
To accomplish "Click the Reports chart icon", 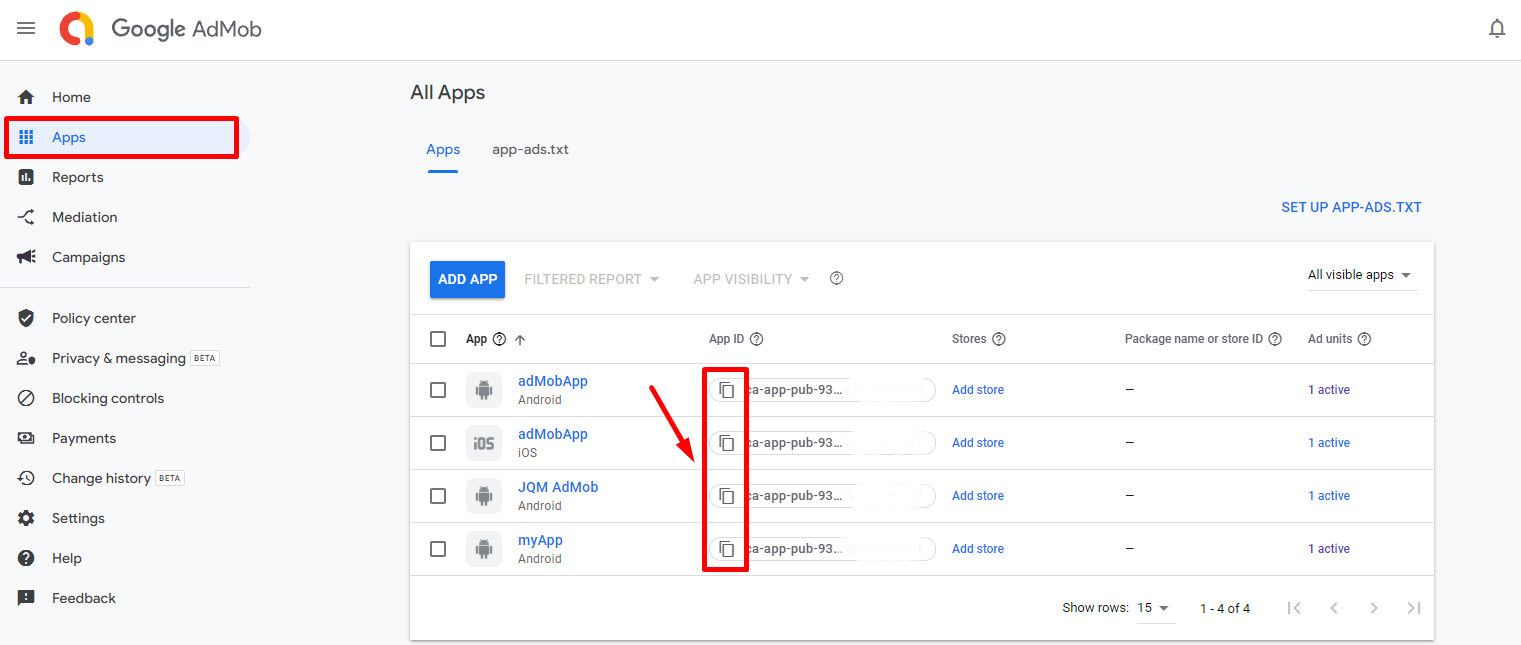I will pos(27,177).
